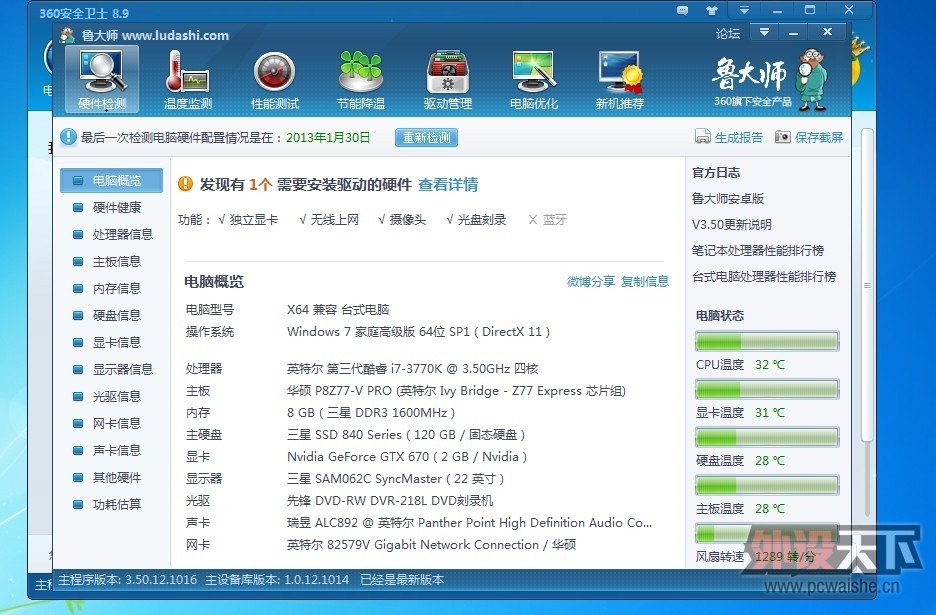
Task: Click the X 蓝牙 feature label
Action: coord(547,220)
